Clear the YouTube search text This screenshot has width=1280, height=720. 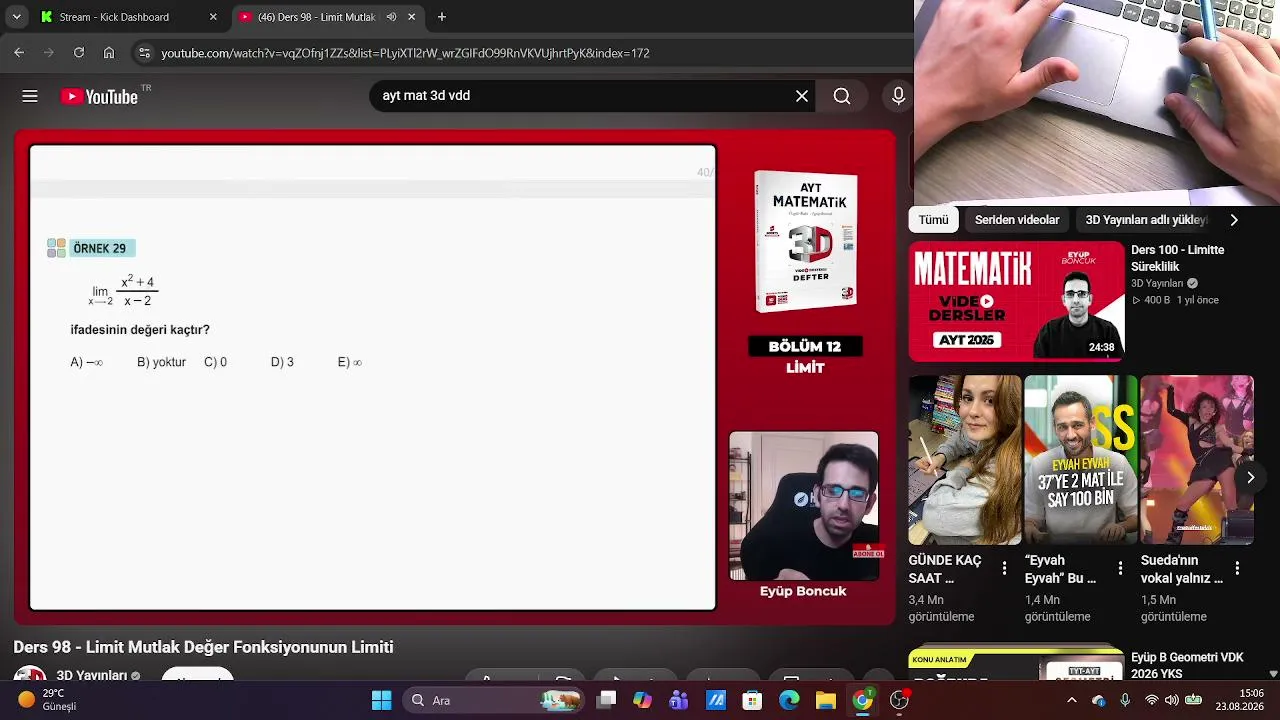point(802,96)
